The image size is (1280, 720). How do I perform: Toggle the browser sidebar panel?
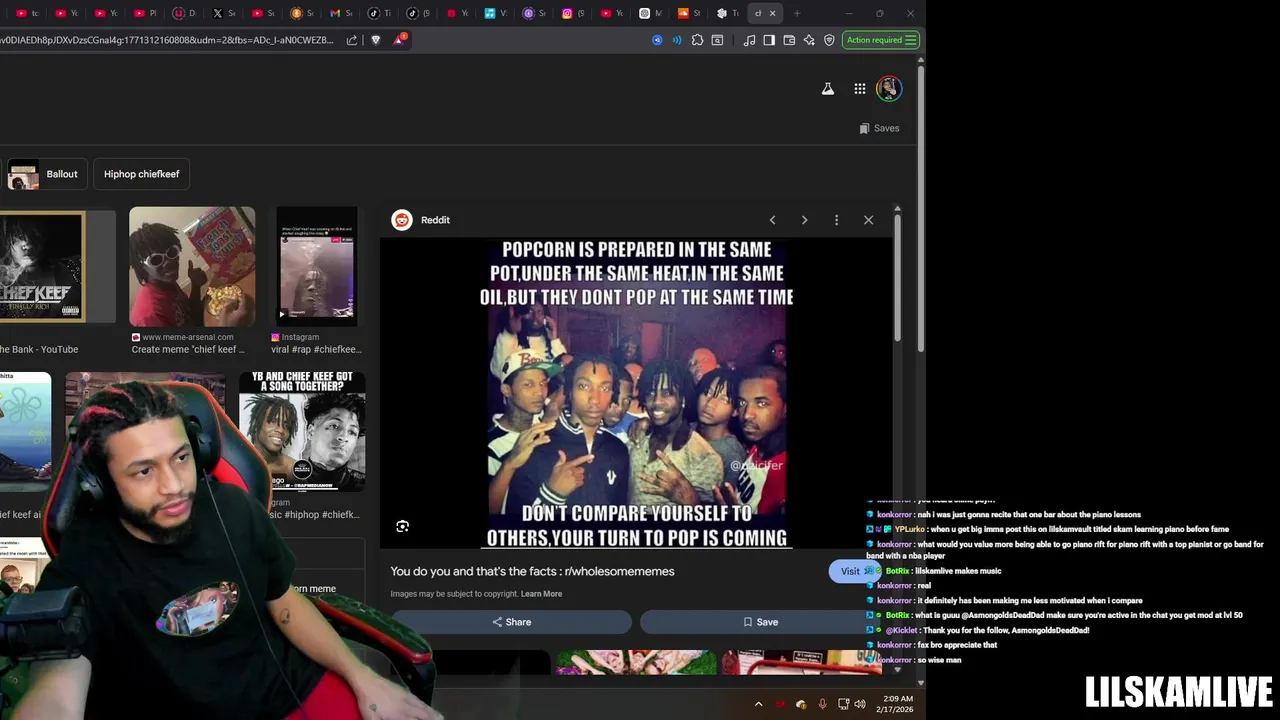pos(769,40)
